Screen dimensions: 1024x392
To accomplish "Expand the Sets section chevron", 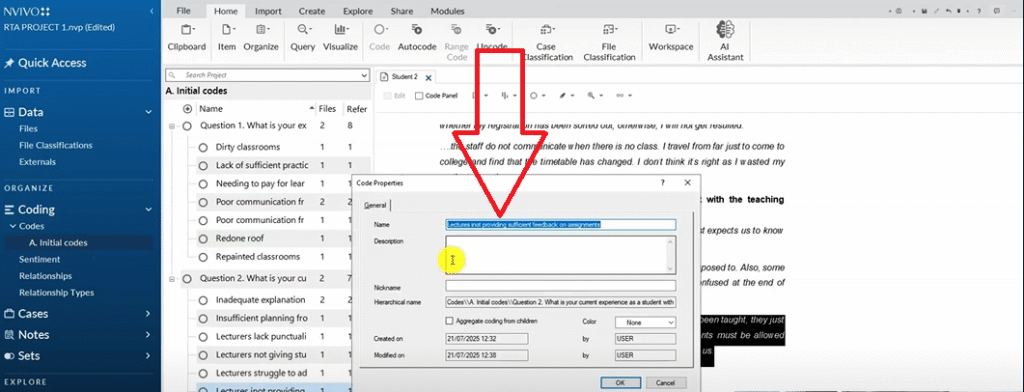I will (149, 355).
